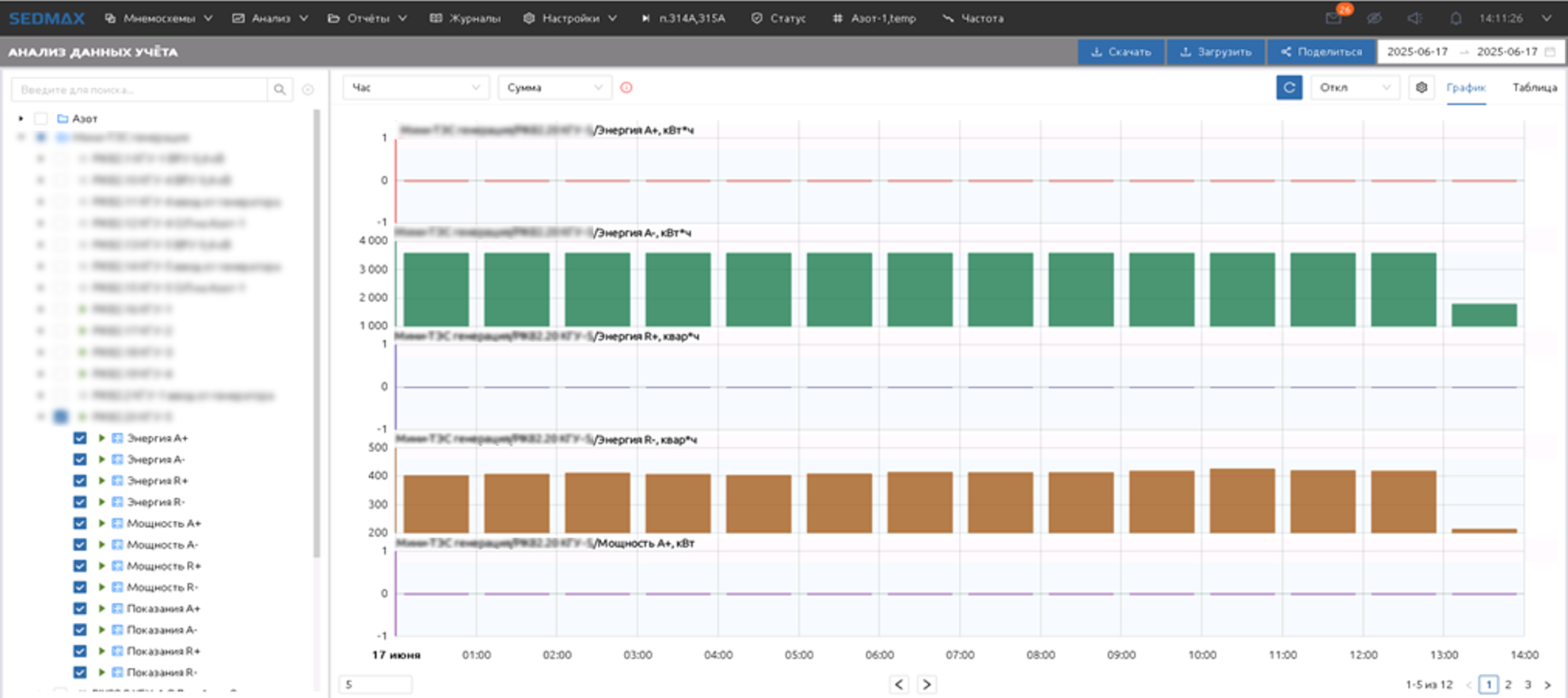
Task: Go to page 2 of charts
Action: click(x=1509, y=685)
